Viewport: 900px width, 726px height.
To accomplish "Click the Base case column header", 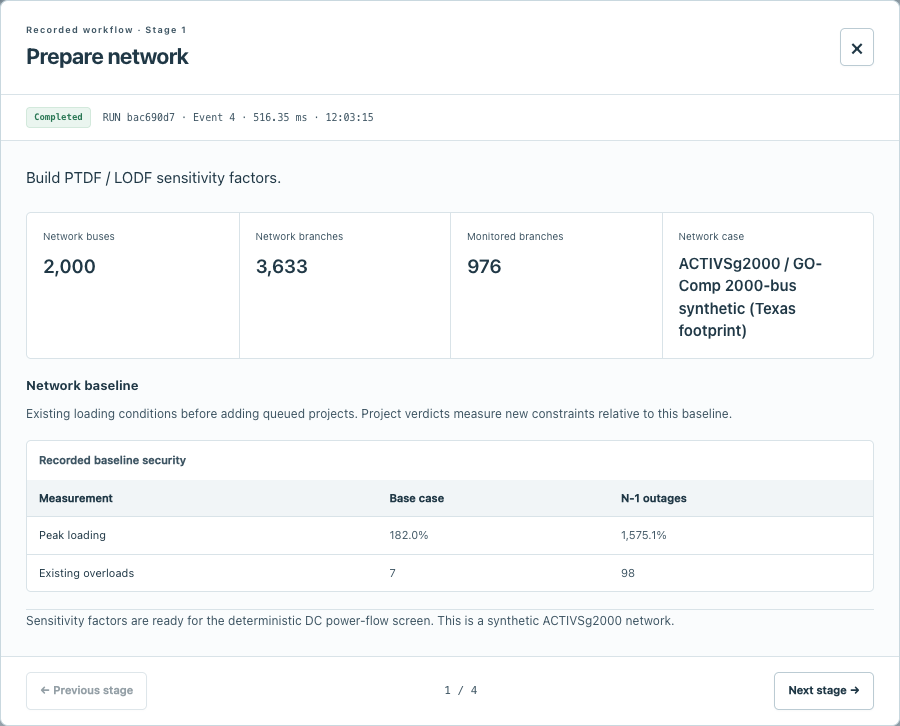I will click(x=417, y=498).
